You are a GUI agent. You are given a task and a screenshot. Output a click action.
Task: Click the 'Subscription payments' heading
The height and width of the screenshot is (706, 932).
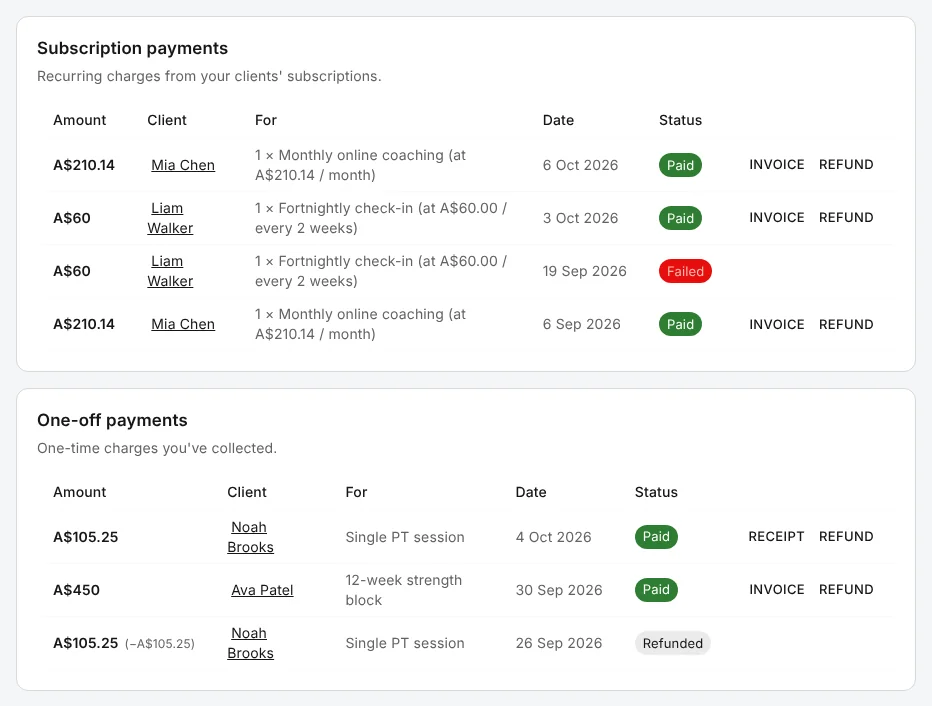(x=133, y=48)
